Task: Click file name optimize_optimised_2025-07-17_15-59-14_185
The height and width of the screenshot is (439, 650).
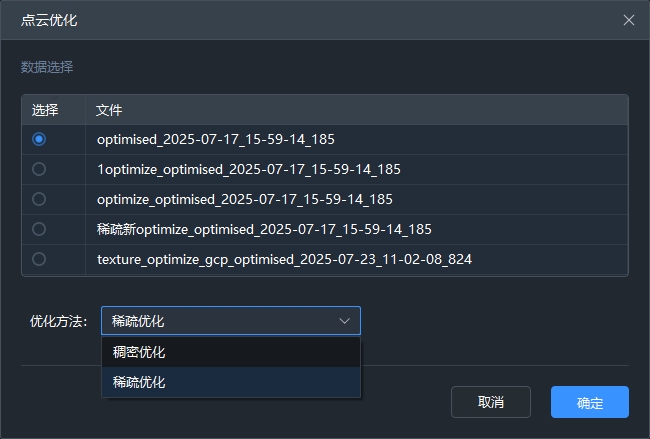Action: 244,199
